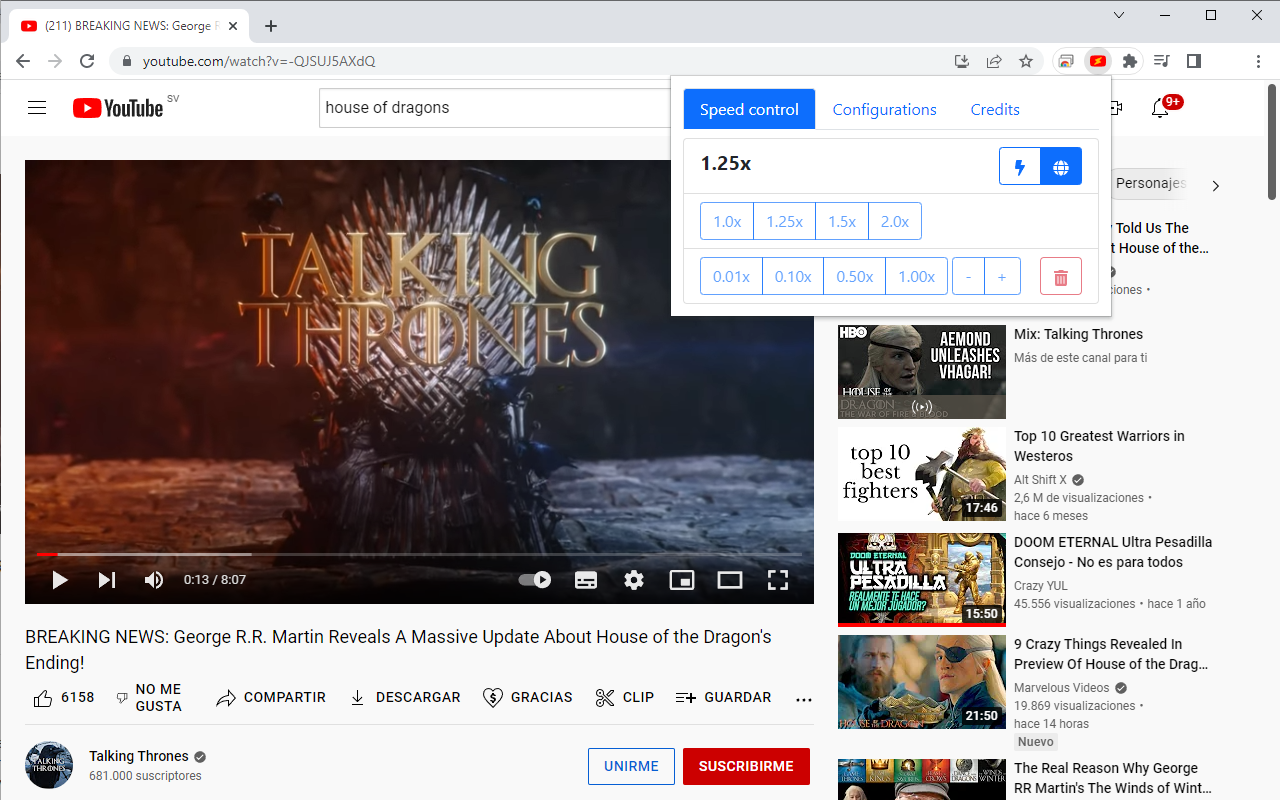Open the Chrome extensions puzzle icon
Screen dimensions: 1280x800
[1130, 61]
